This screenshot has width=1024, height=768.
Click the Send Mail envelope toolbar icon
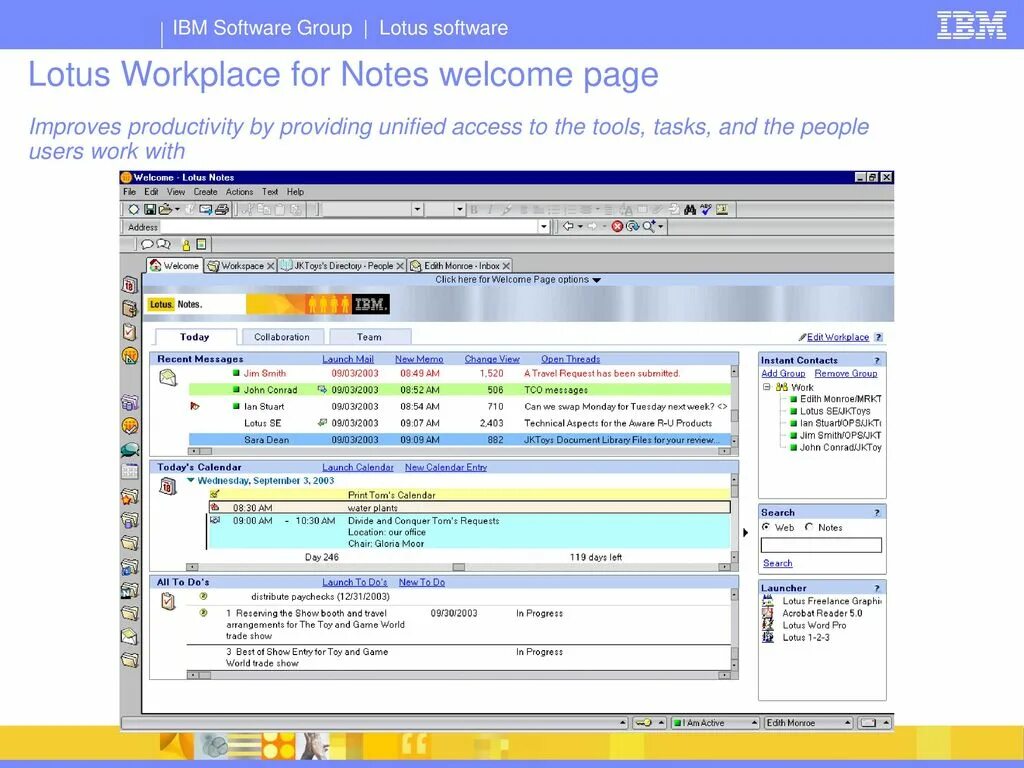pyautogui.click(x=206, y=210)
